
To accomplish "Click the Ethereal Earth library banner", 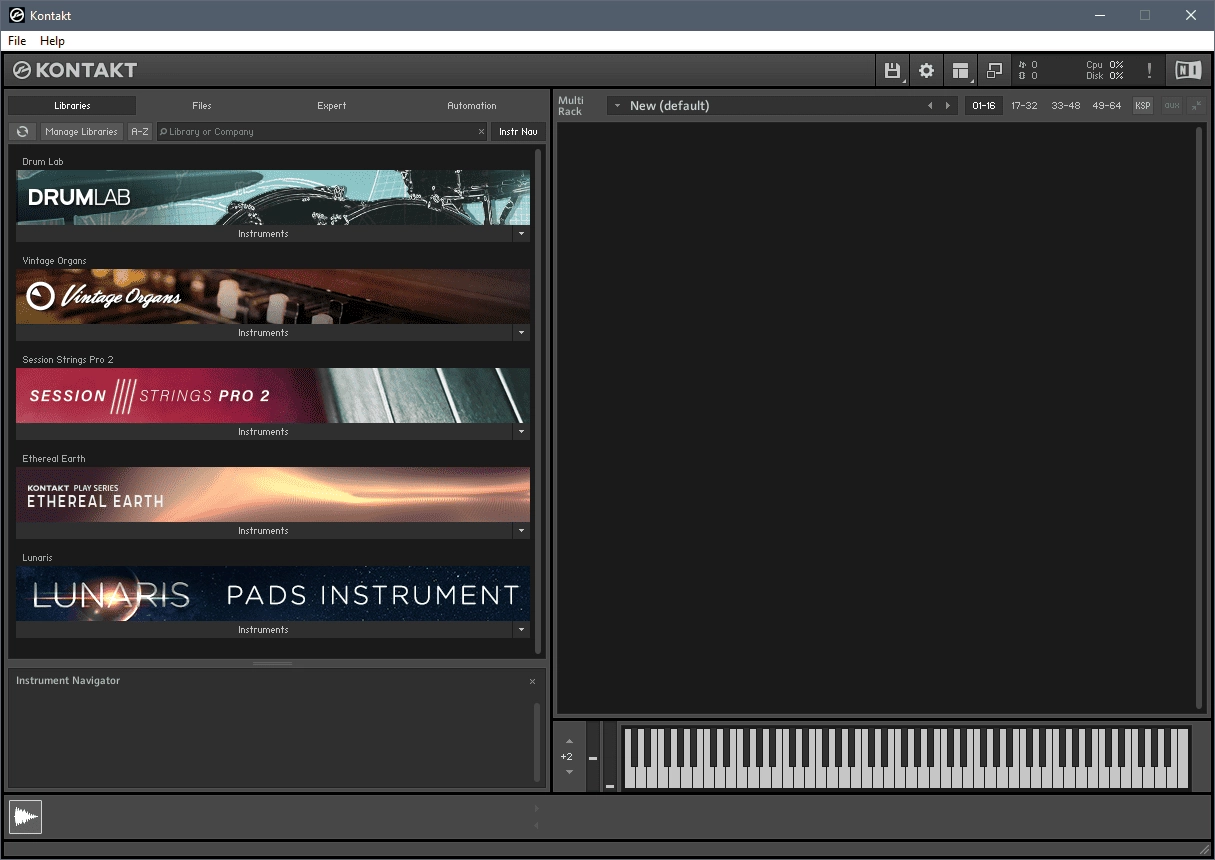I will tap(273, 494).
